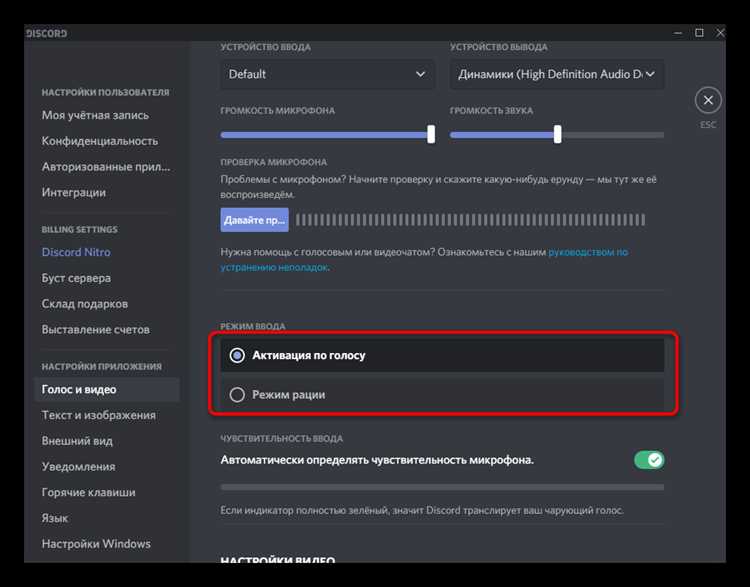Select the Режим рации radio option
The height and width of the screenshot is (587, 750).
(442, 395)
